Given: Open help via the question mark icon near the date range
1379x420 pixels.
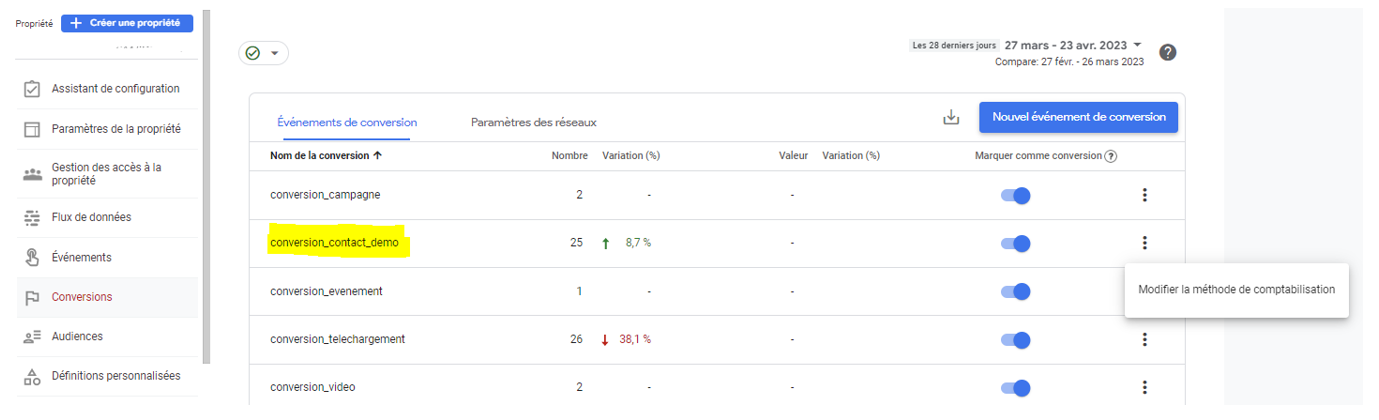Looking at the screenshot, I should 1167,52.
